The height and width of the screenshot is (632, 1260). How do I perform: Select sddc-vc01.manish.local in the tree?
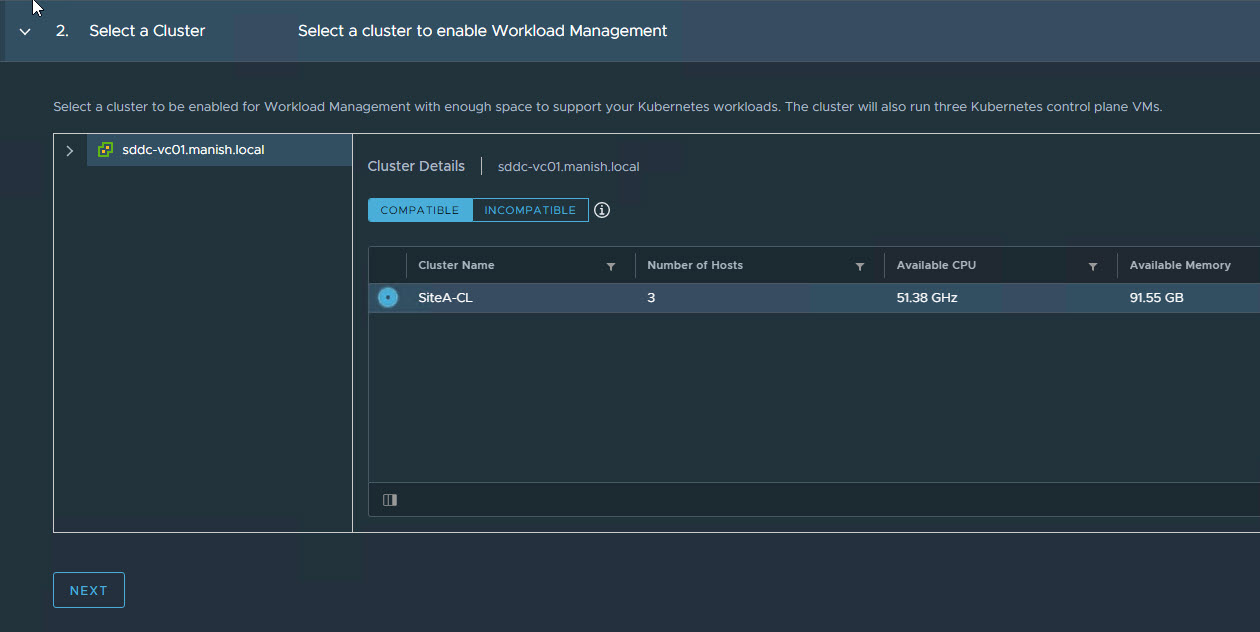[193, 150]
